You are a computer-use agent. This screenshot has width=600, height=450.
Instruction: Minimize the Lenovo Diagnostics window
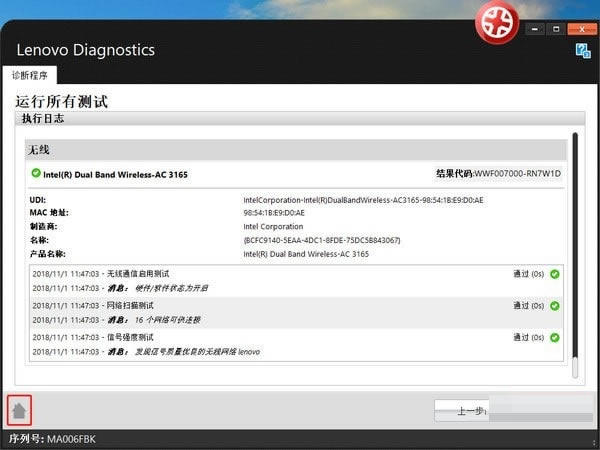tap(536, 28)
